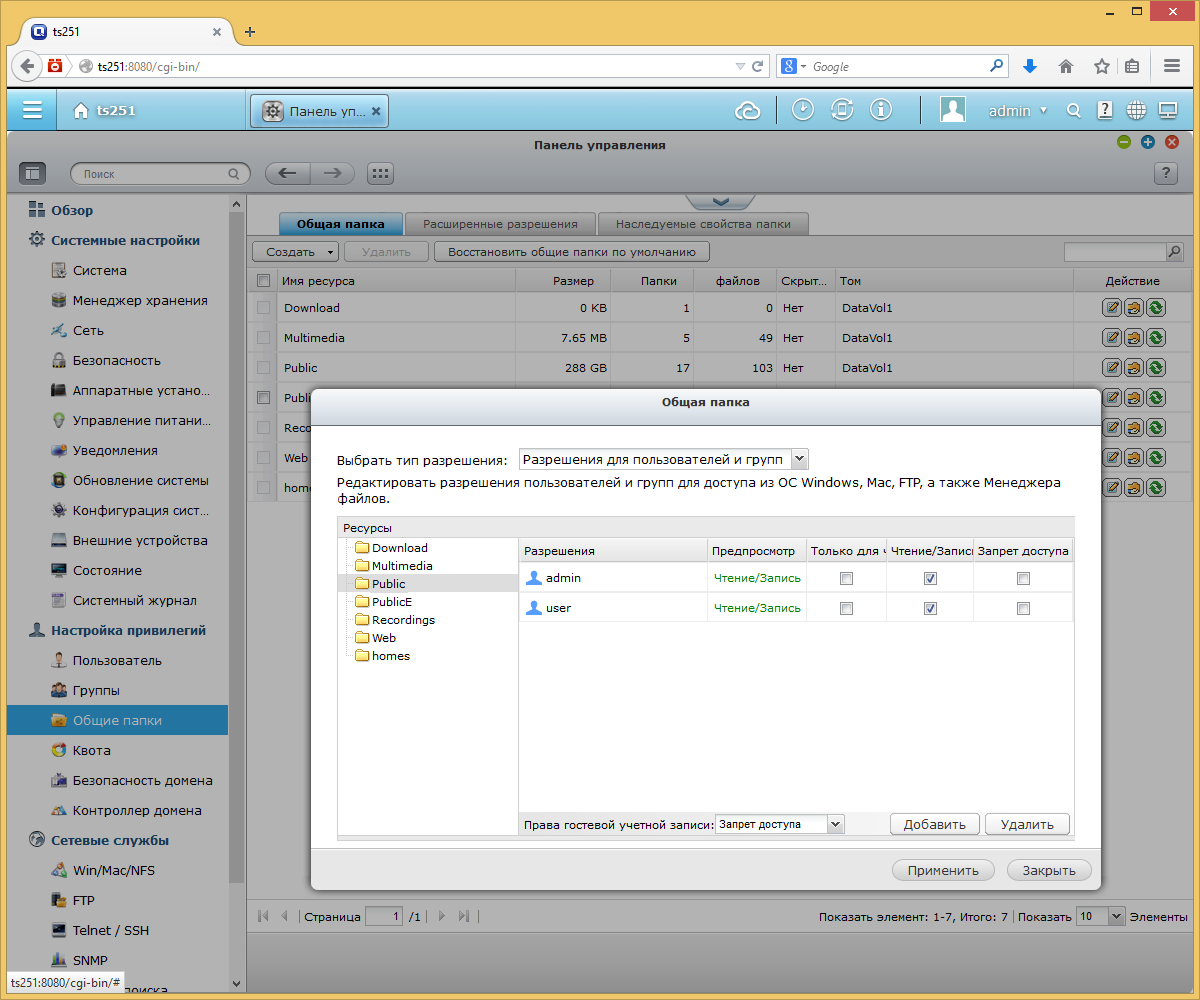Click edit properties icon for Download share

[1112, 308]
